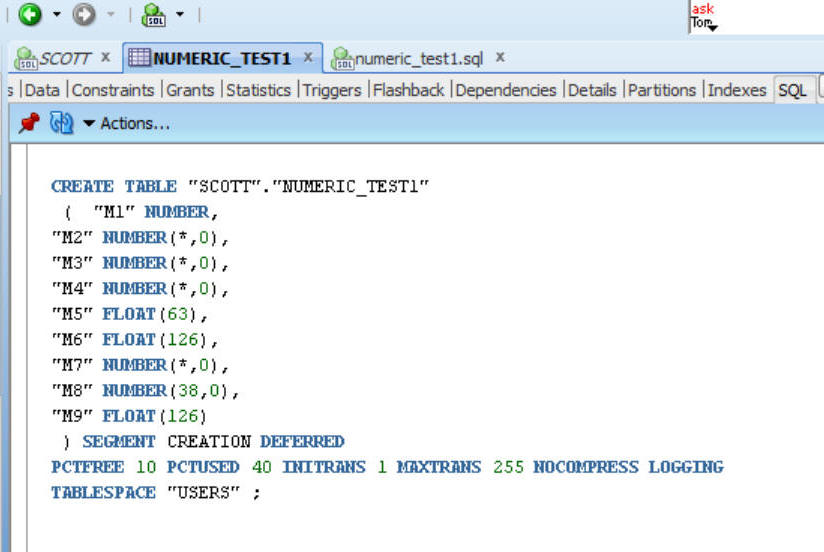Open the Actions... dropdown menu
The height and width of the screenshot is (552, 824).
pyautogui.click(x=127, y=124)
